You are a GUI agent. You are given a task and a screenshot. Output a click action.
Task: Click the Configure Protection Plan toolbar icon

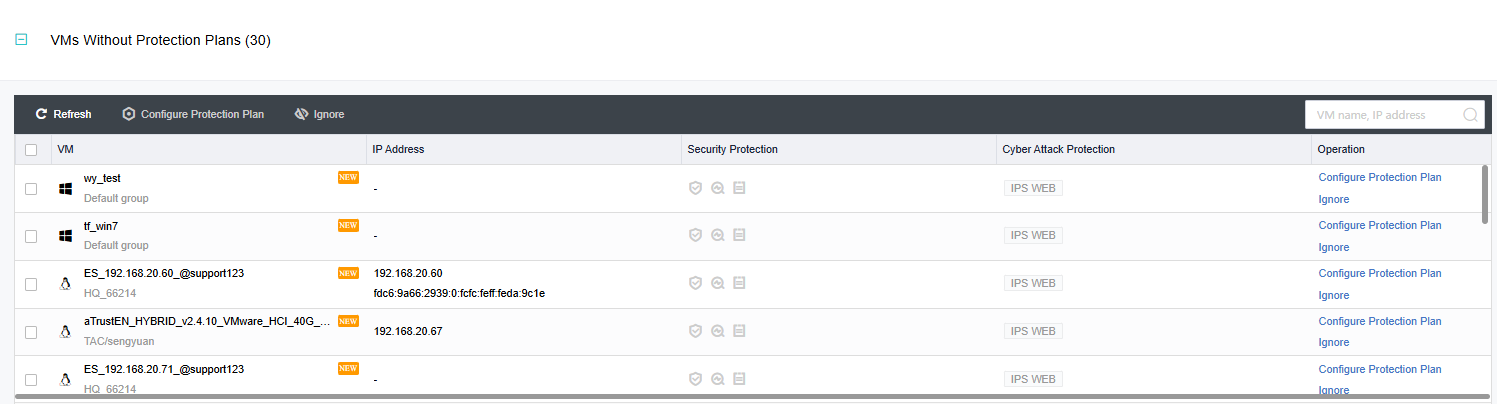[x=129, y=114]
